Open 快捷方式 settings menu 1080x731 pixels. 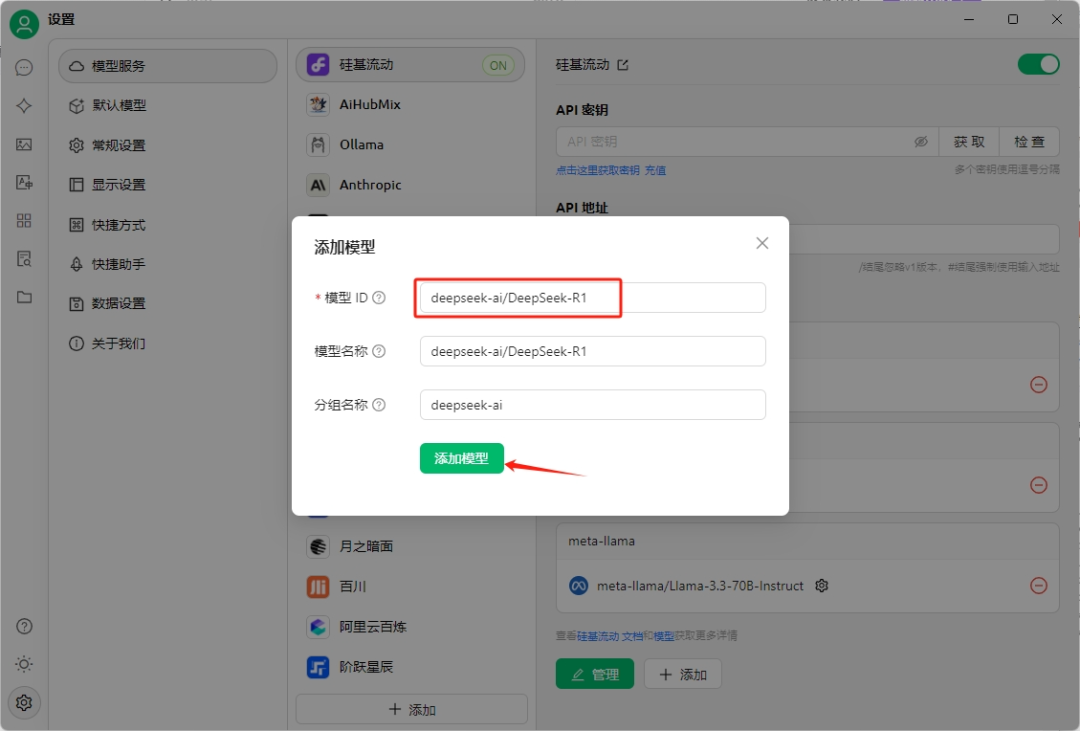168,225
